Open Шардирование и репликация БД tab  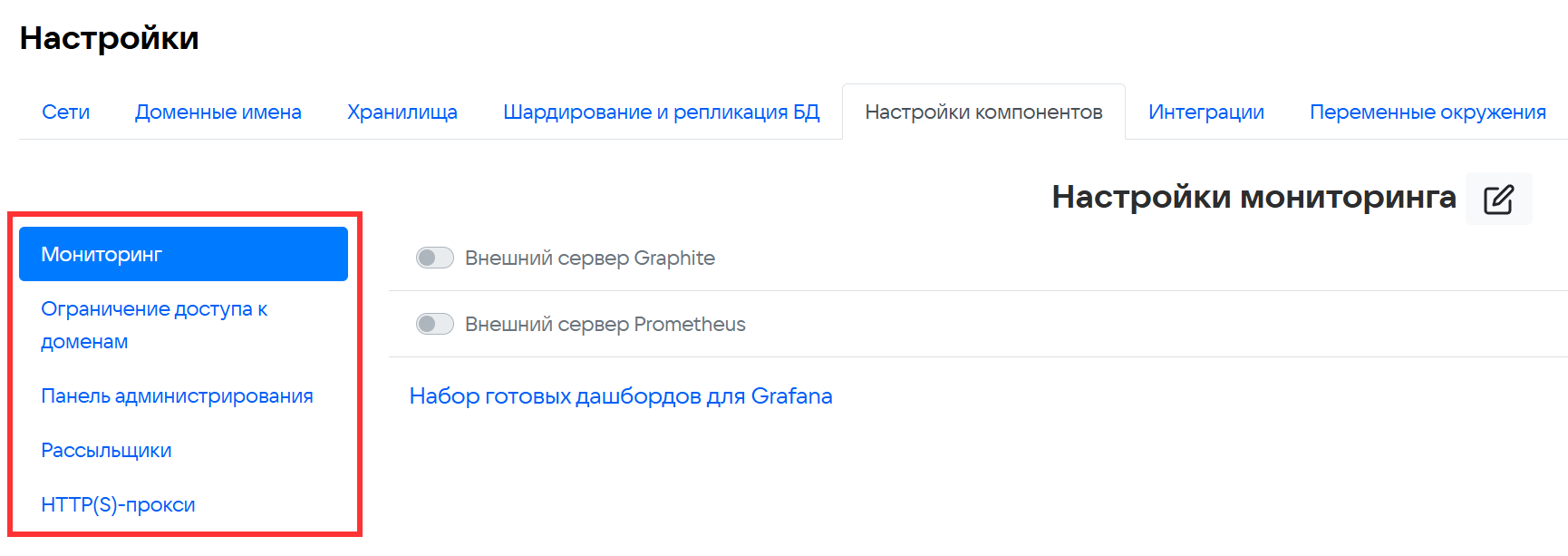[661, 112]
